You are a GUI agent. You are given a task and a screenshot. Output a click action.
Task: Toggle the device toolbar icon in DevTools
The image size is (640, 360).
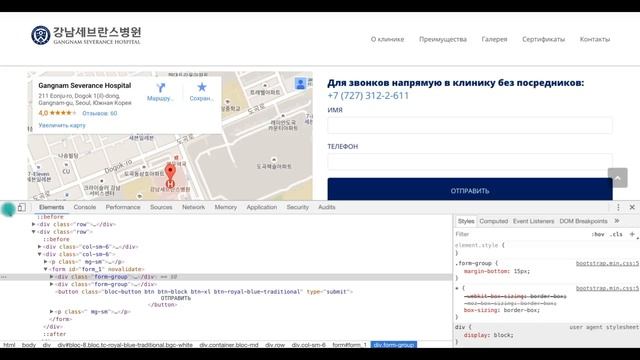pos(21,207)
